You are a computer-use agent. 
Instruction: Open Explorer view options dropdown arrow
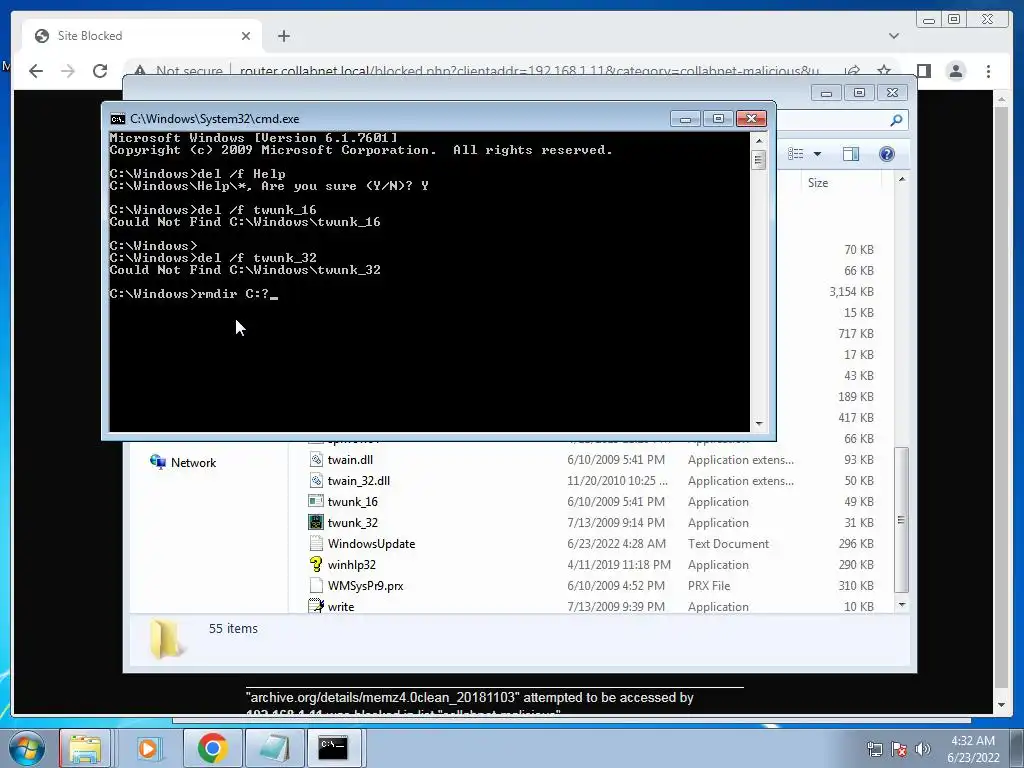(x=817, y=154)
